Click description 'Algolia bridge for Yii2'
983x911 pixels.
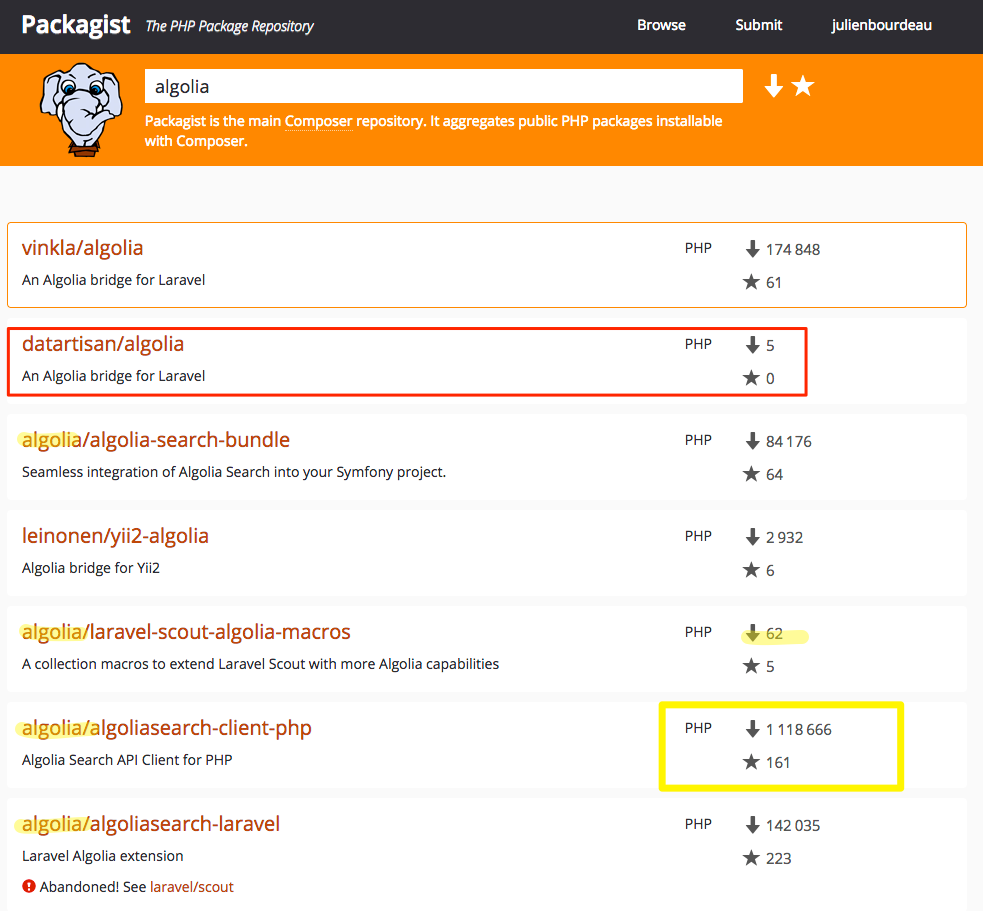click(x=91, y=567)
